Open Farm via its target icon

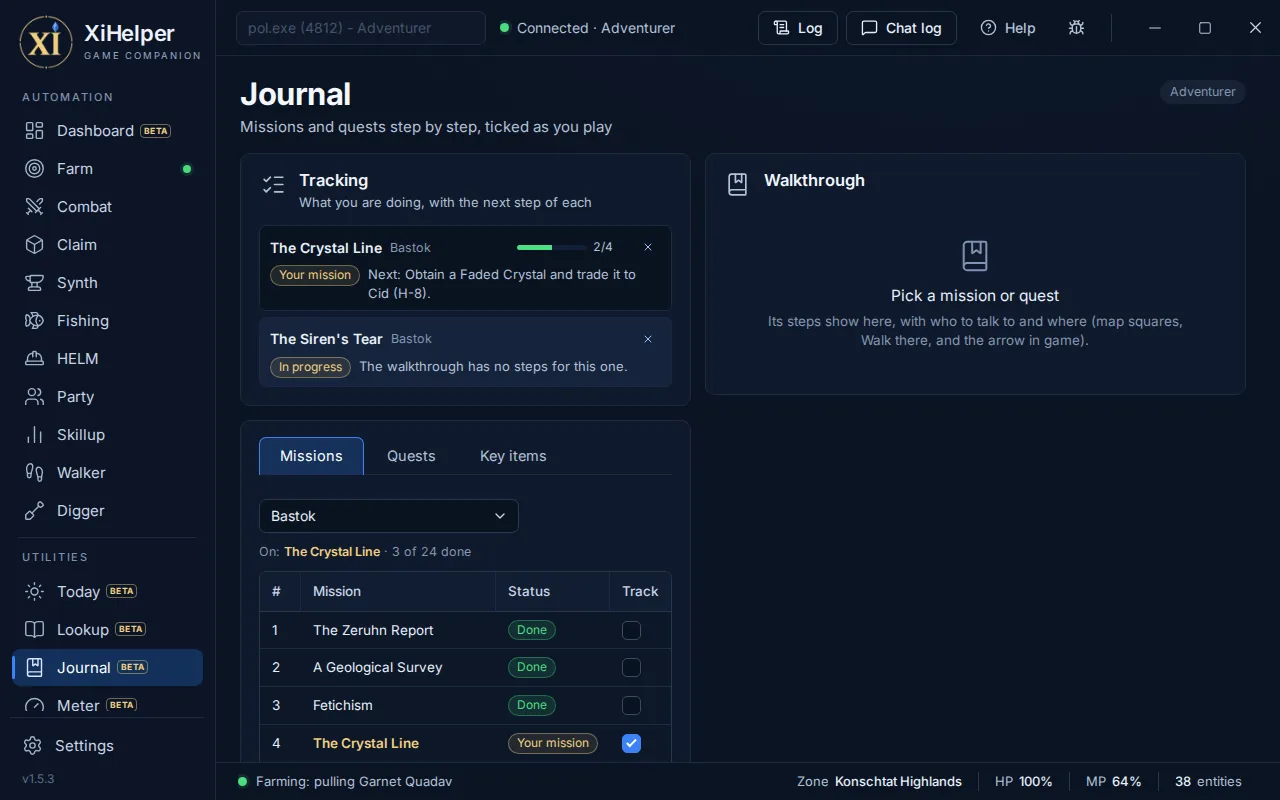(35, 169)
